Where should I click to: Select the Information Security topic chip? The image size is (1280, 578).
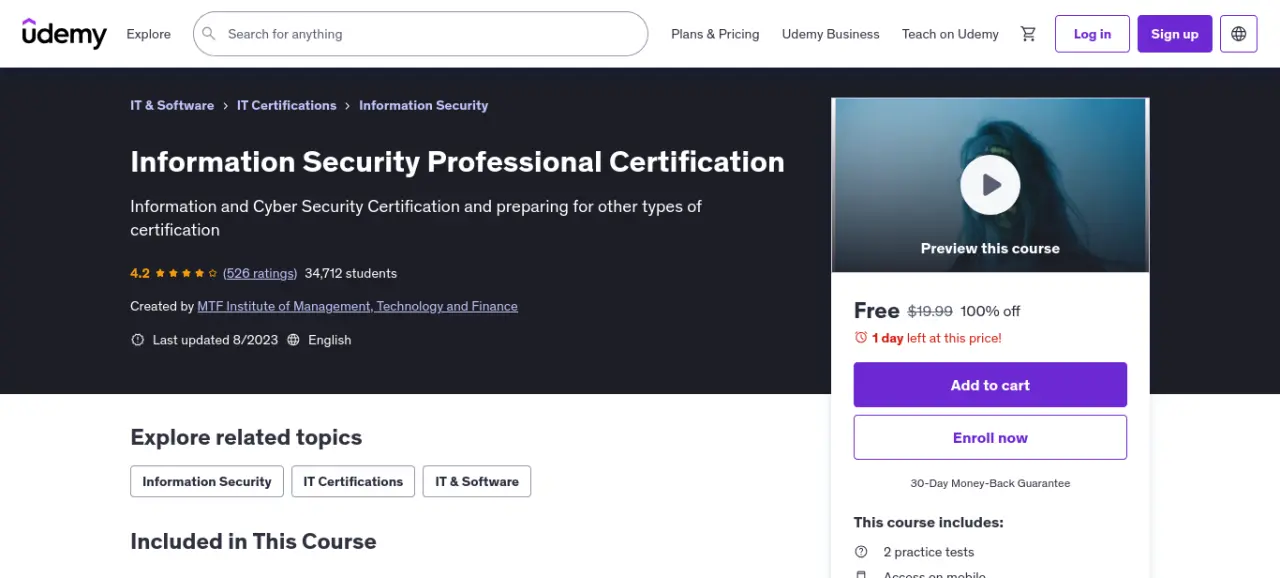(207, 481)
